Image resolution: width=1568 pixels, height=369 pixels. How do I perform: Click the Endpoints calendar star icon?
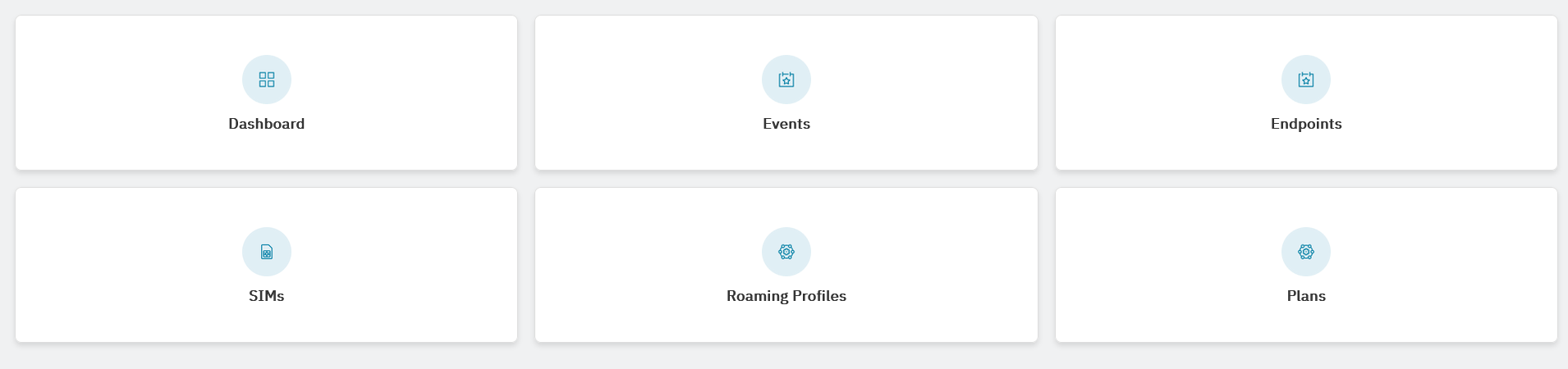(1306, 80)
